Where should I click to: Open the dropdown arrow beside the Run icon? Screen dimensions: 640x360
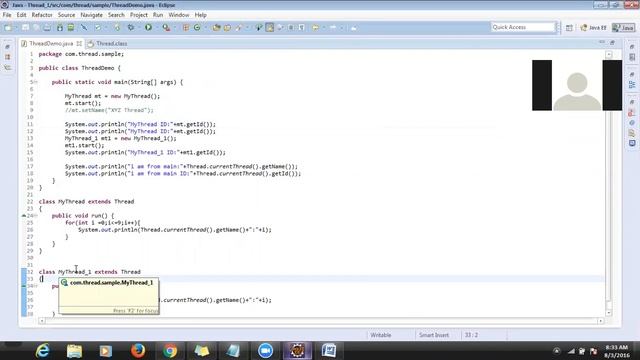pos(157,28)
